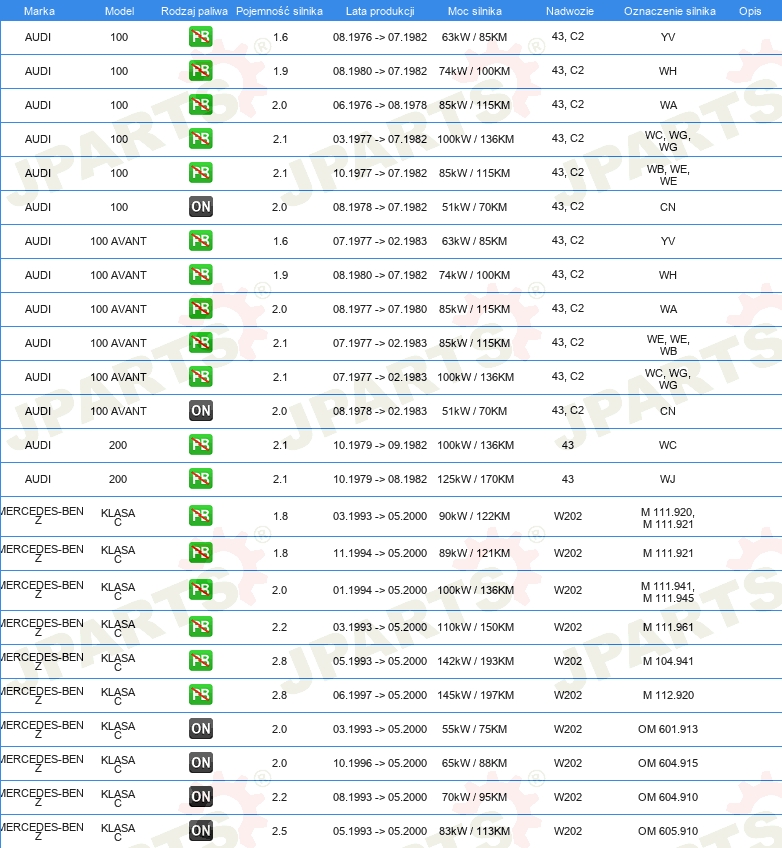Click power value '89kW / 121KM'
The width and height of the screenshot is (782, 848).
[474, 553]
